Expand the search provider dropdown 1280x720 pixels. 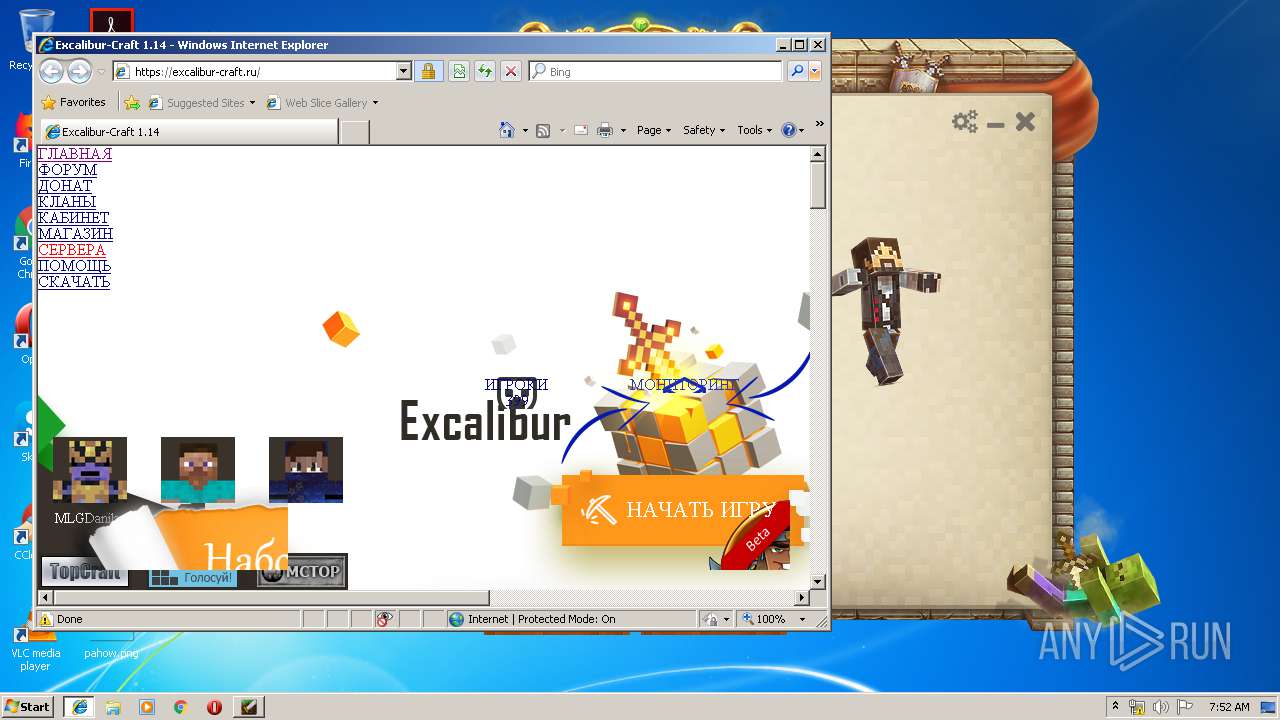[815, 71]
